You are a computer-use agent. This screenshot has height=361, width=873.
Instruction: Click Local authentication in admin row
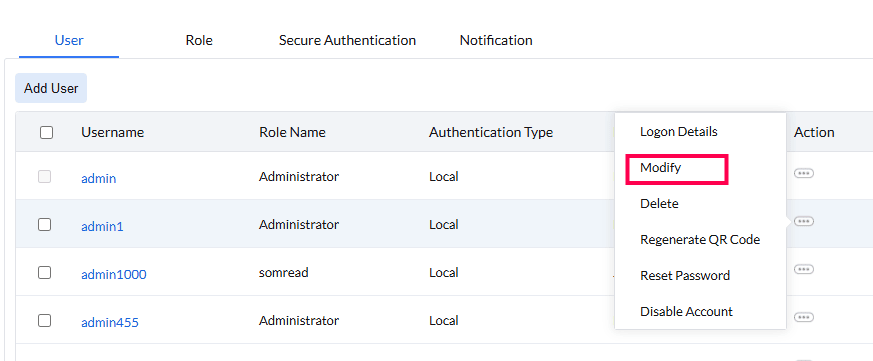tap(444, 177)
